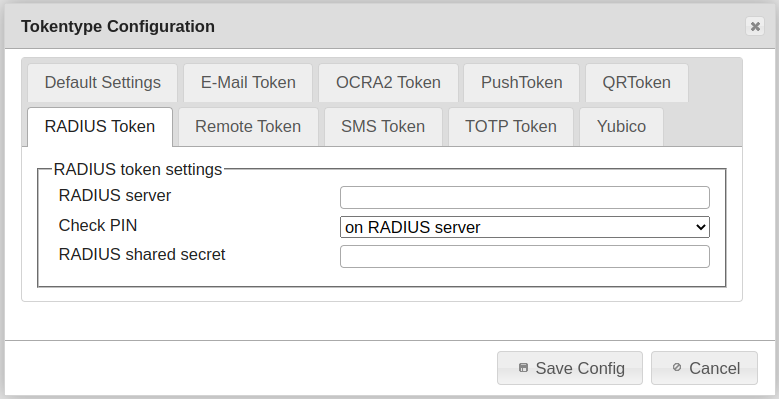Click the disk icon on Save Config

coord(523,368)
